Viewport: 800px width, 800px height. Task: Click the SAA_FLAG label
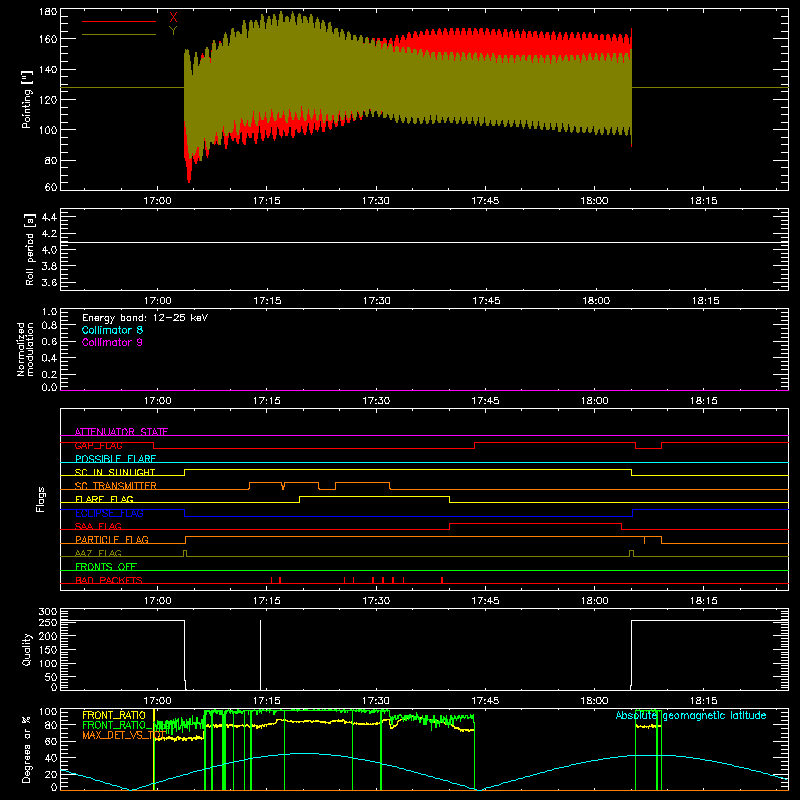98,526
